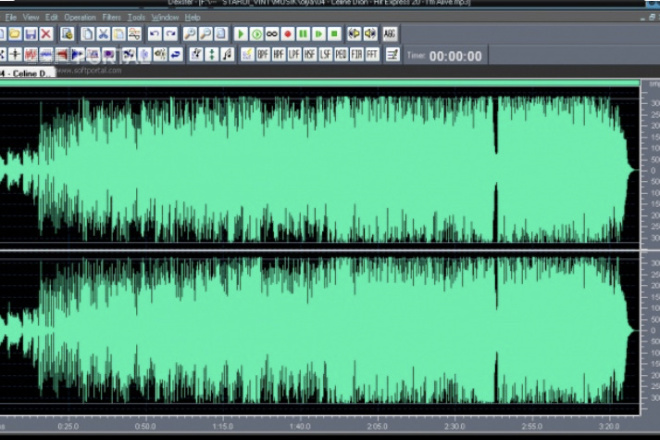Click the 0:25.0 mark on the time ruler
The height and width of the screenshot is (440, 660).
click(68, 426)
